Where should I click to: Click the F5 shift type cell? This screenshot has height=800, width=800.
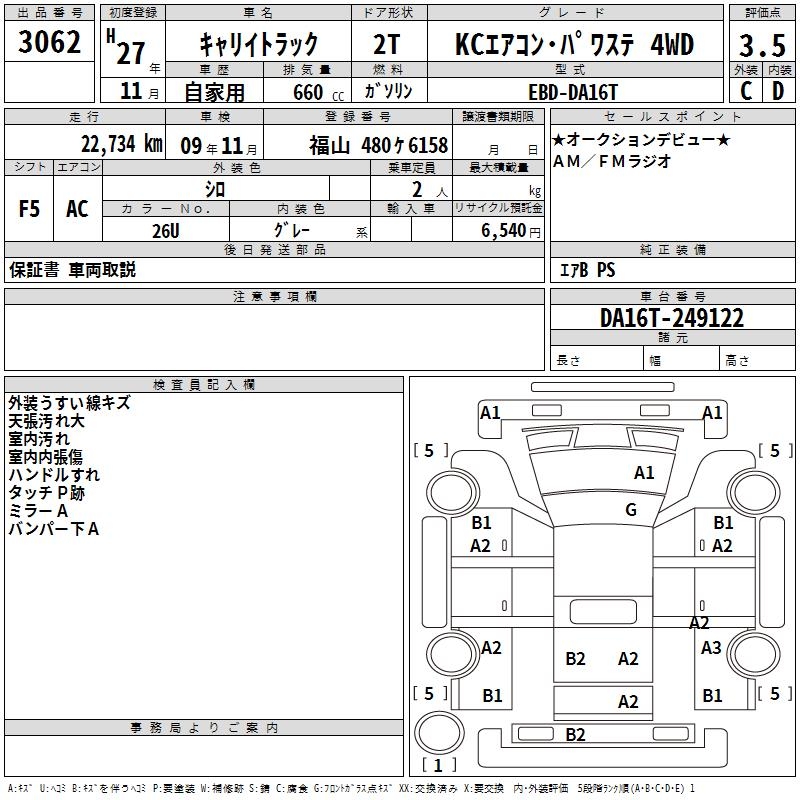pyautogui.click(x=30, y=209)
